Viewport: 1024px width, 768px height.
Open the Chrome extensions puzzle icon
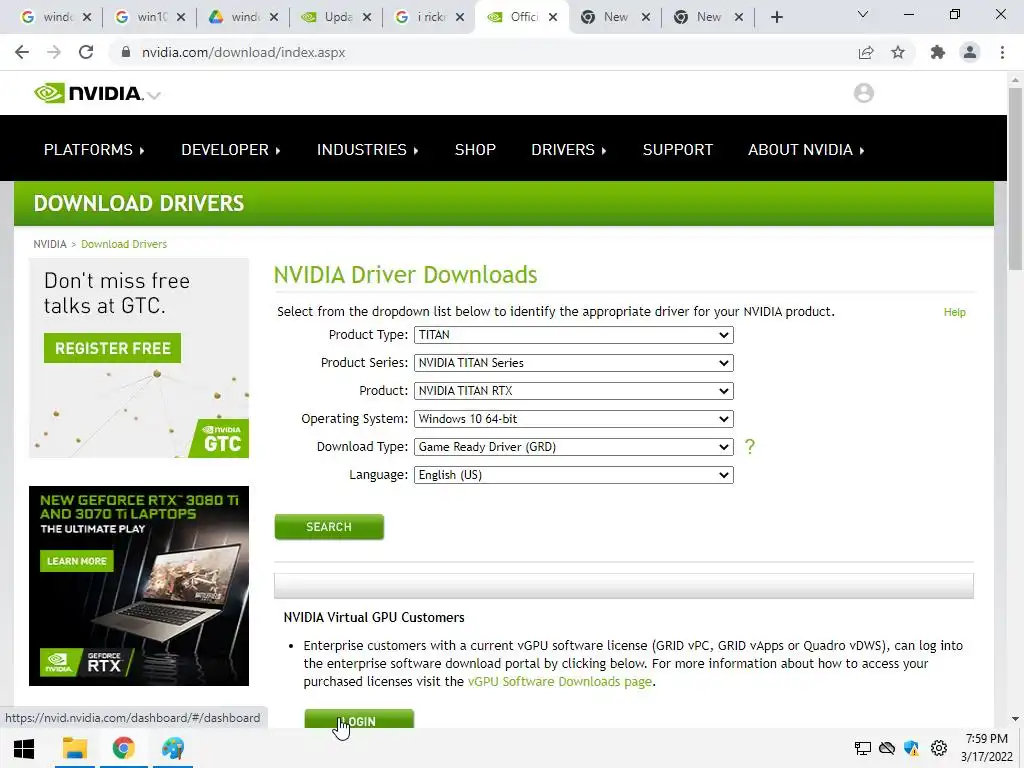[x=938, y=52]
